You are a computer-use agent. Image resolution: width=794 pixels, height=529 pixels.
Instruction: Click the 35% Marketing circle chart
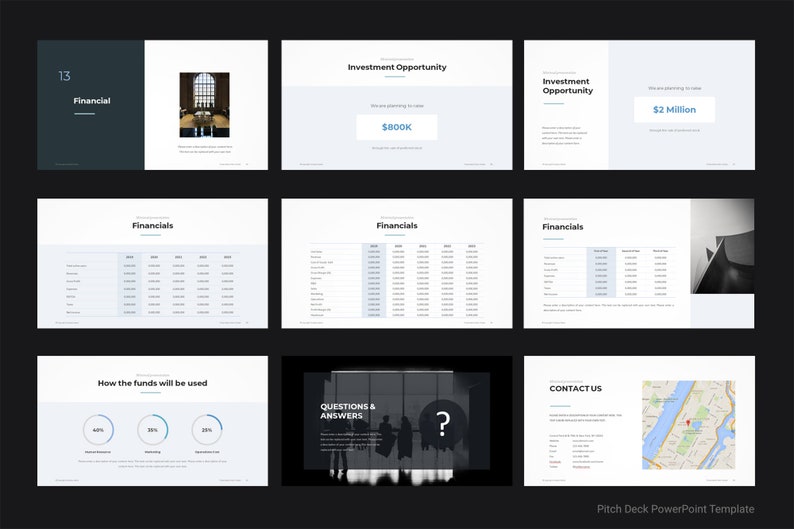152,430
